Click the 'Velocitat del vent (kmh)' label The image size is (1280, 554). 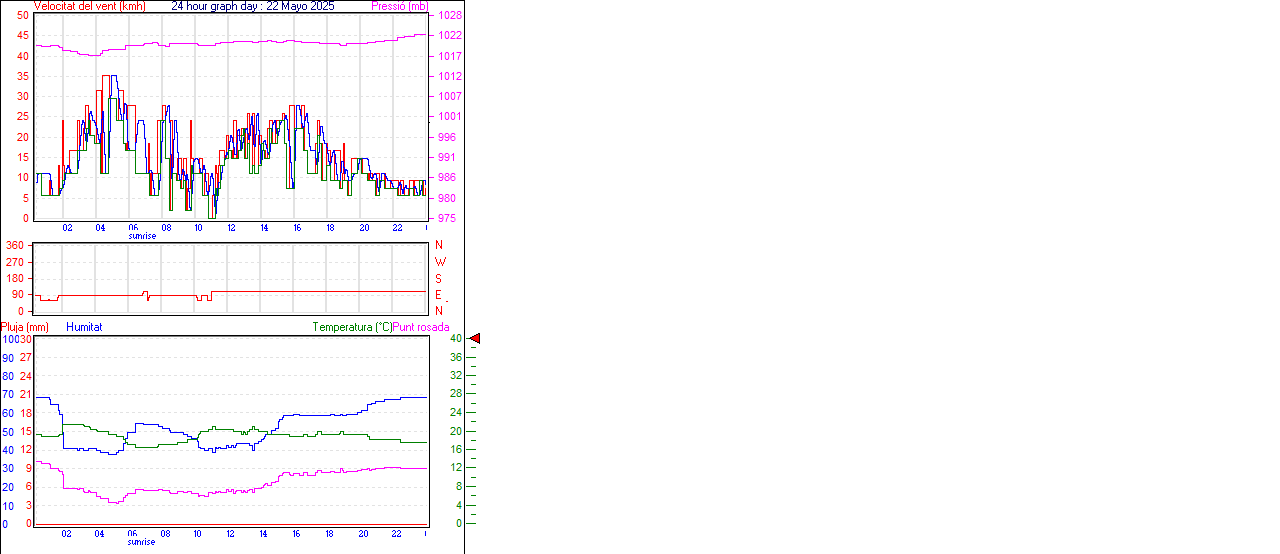[x=89, y=6]
